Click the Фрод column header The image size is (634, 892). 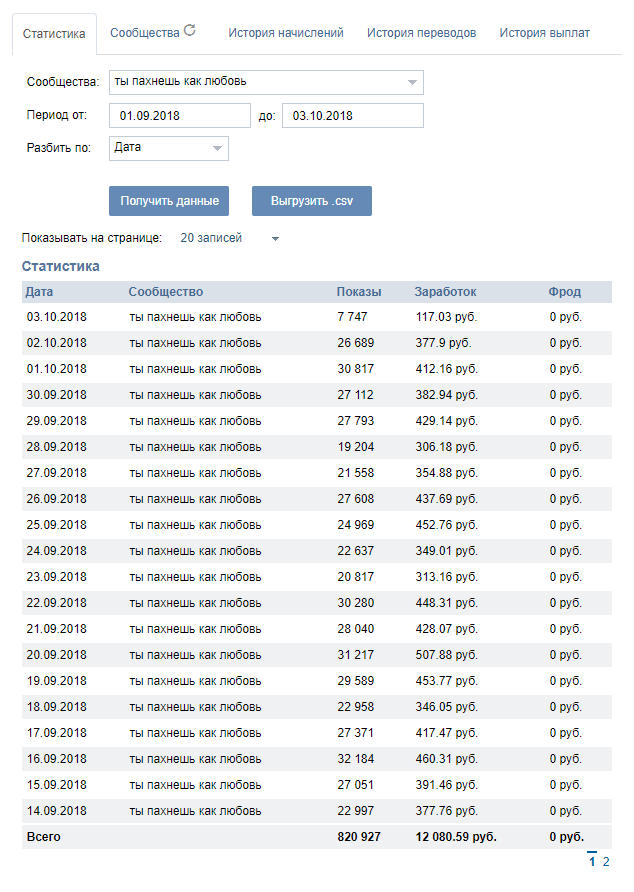pos(564,292)
